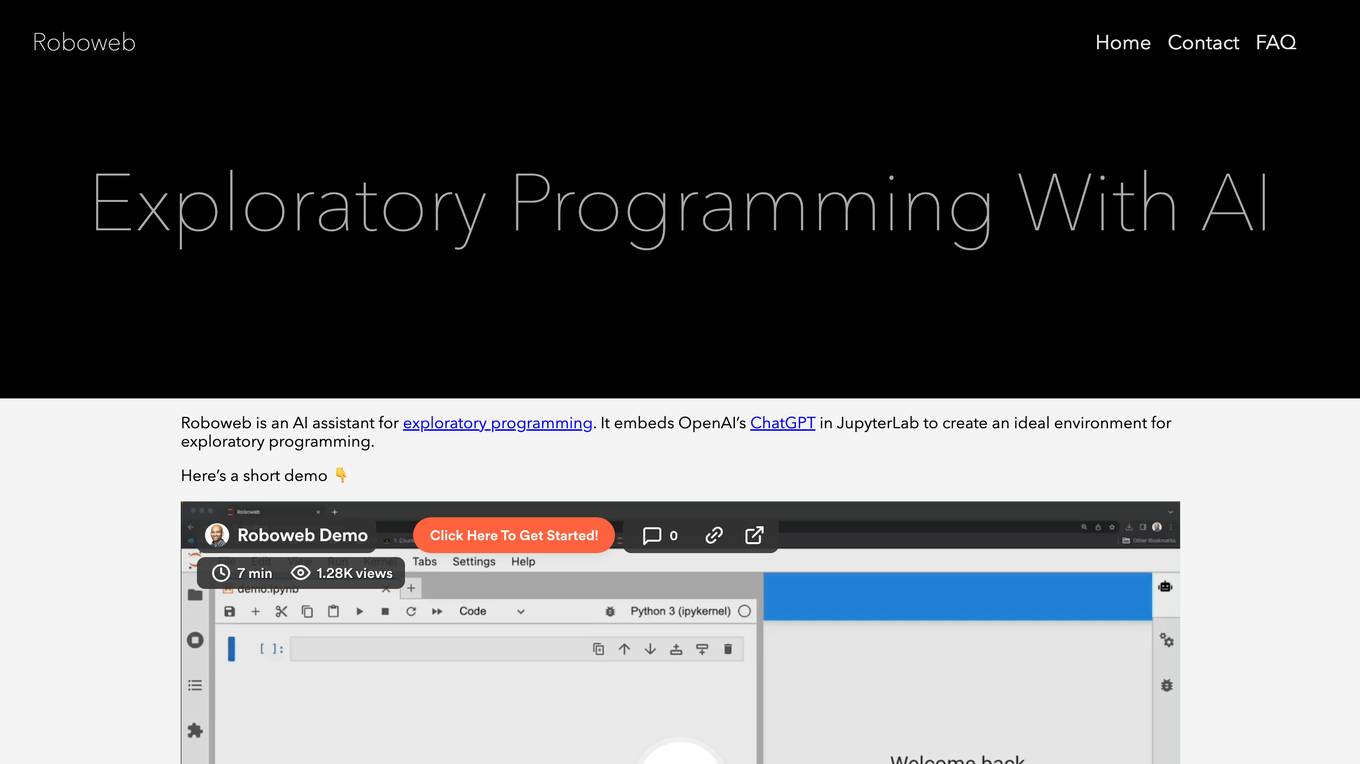Go to the FAQ page
This screenshot has width=1360, height=764.
click(1276, 42)
